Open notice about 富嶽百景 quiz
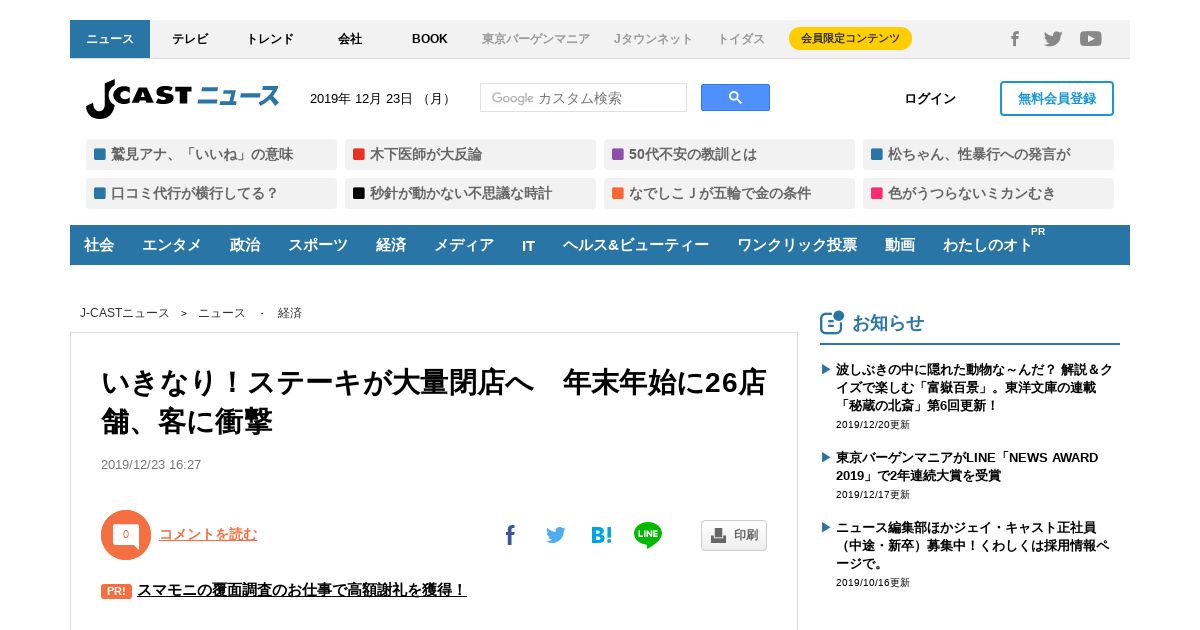This screenshot has height=630, width=1200. click(x=974, y=387)
